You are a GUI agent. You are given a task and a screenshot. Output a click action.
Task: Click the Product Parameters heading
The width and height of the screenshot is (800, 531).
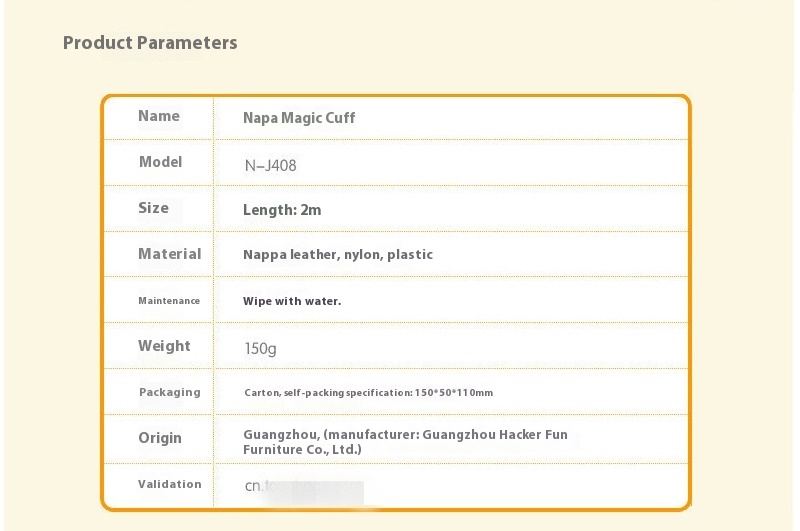pos(150,43)
